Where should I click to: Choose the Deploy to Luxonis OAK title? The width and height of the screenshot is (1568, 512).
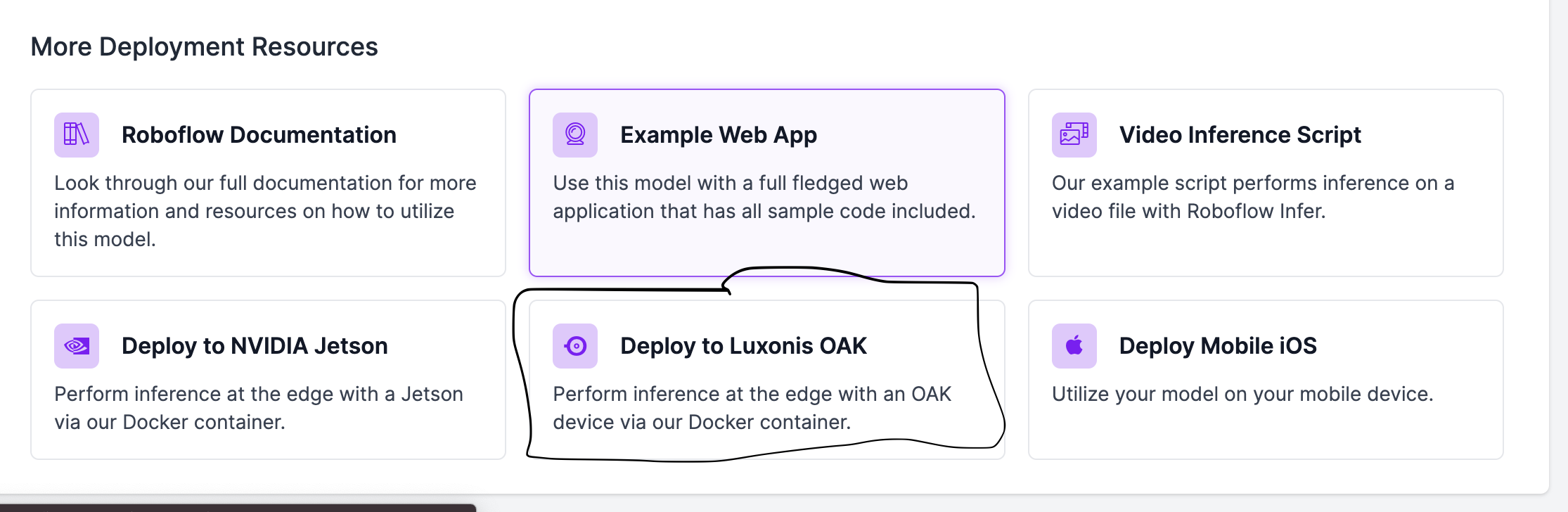click(743, 345)
